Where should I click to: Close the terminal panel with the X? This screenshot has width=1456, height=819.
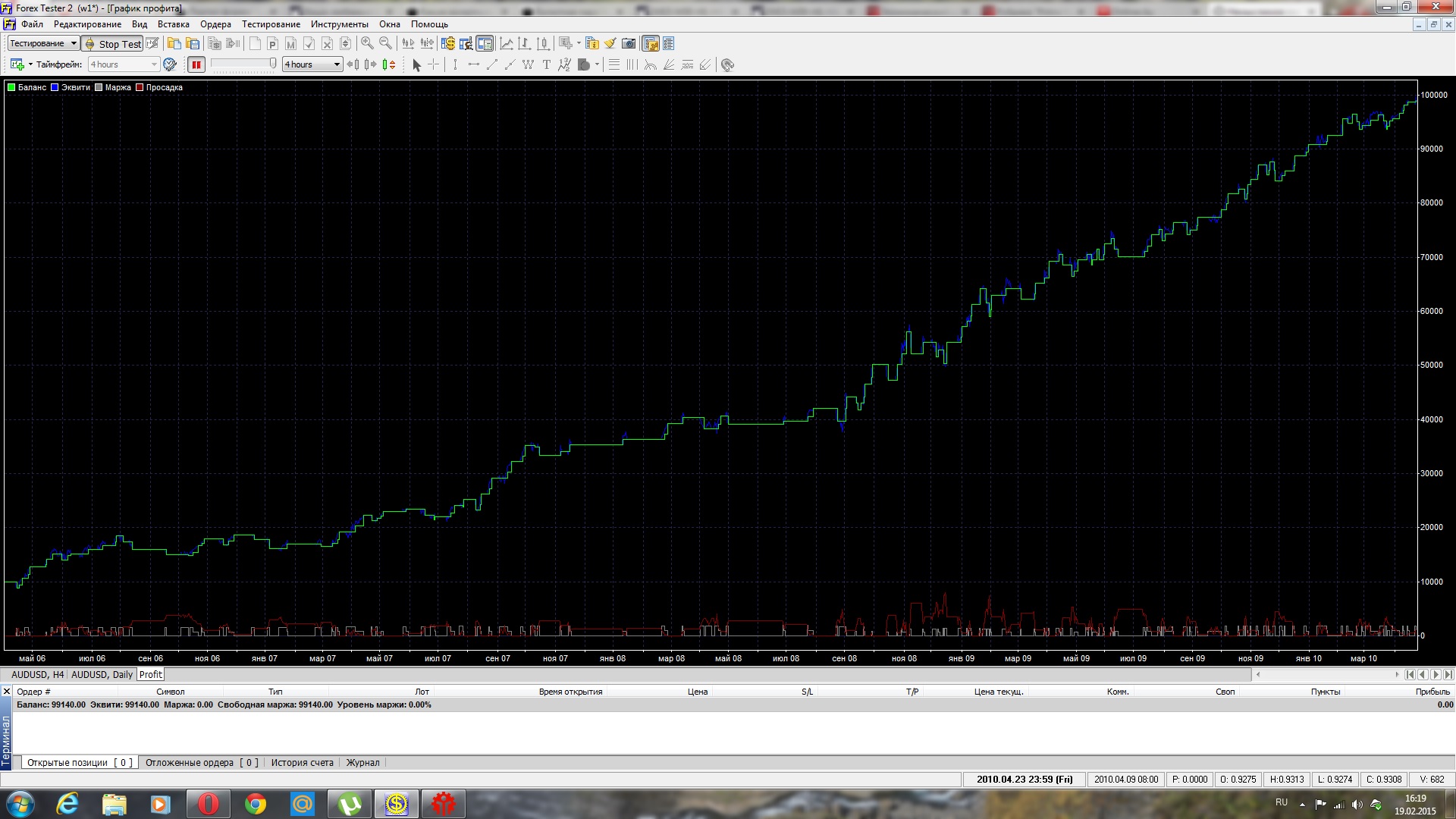coord(7,692)
